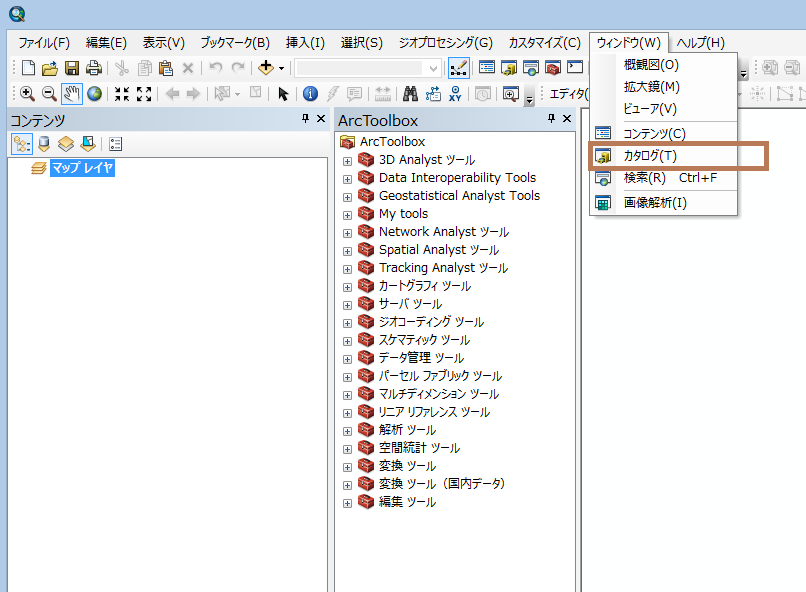The width and height of the screenshot is (806, 592).
Task: Open Search window toolbar icon
Action: coord(531,68)
